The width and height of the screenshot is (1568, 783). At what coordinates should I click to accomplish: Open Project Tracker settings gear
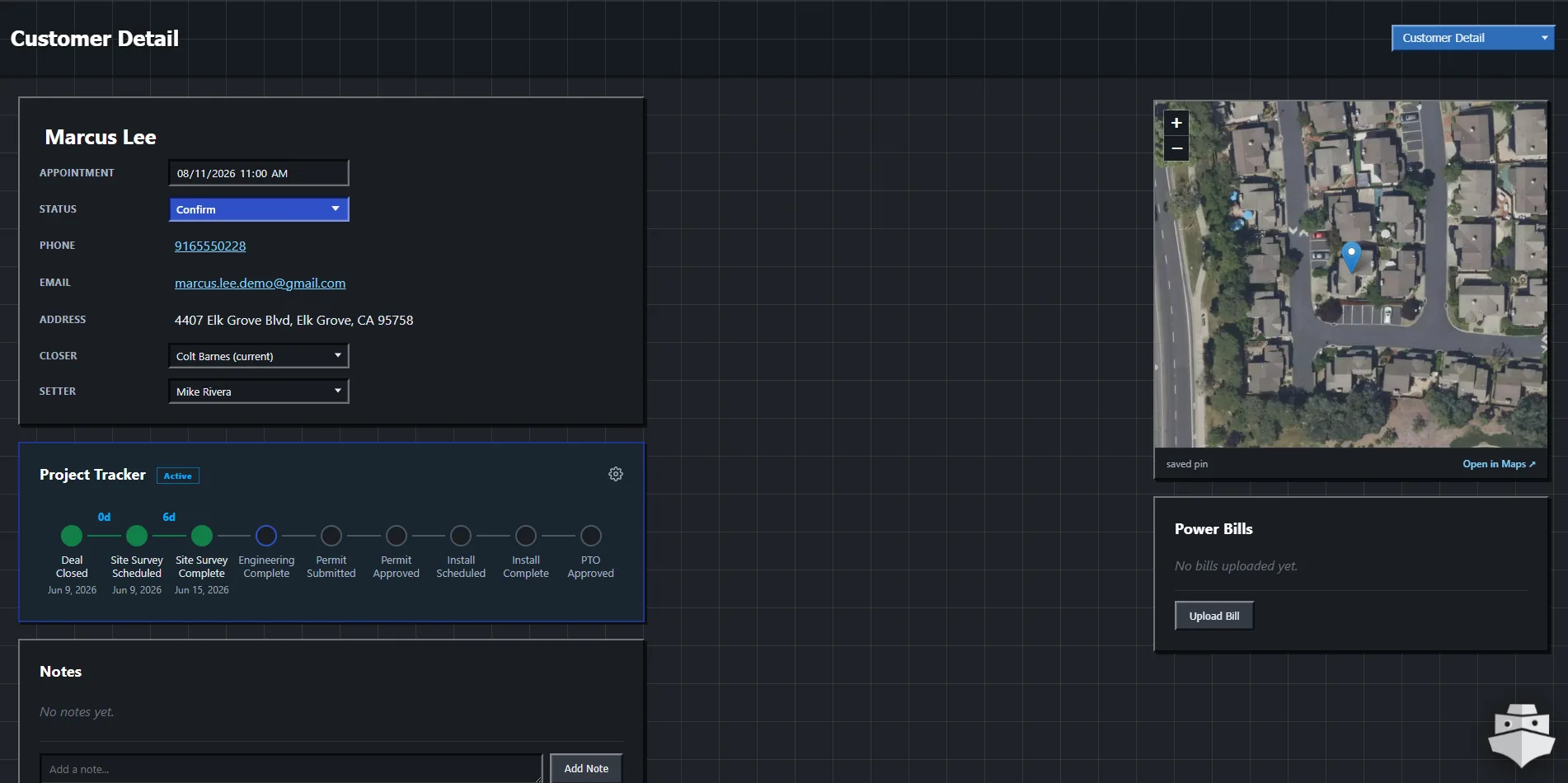616,474
